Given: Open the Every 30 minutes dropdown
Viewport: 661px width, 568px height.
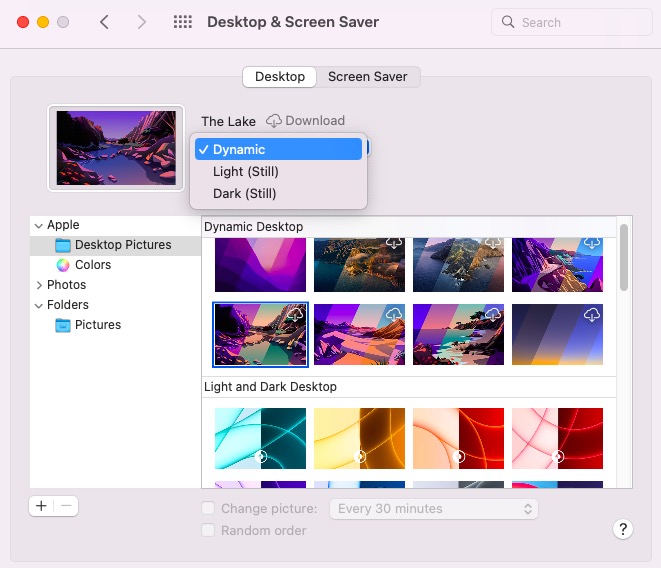Looking at the screenshot, I should pos(433,509).
